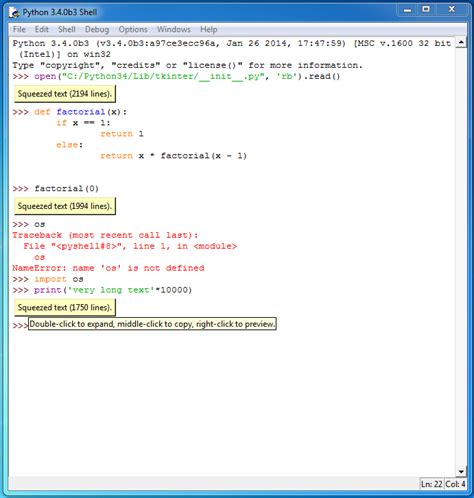Viewport: 474px width, 498px height.
Task: Click the 'File "<pyshell#8>"' traceback line
Action: [130, 246]
